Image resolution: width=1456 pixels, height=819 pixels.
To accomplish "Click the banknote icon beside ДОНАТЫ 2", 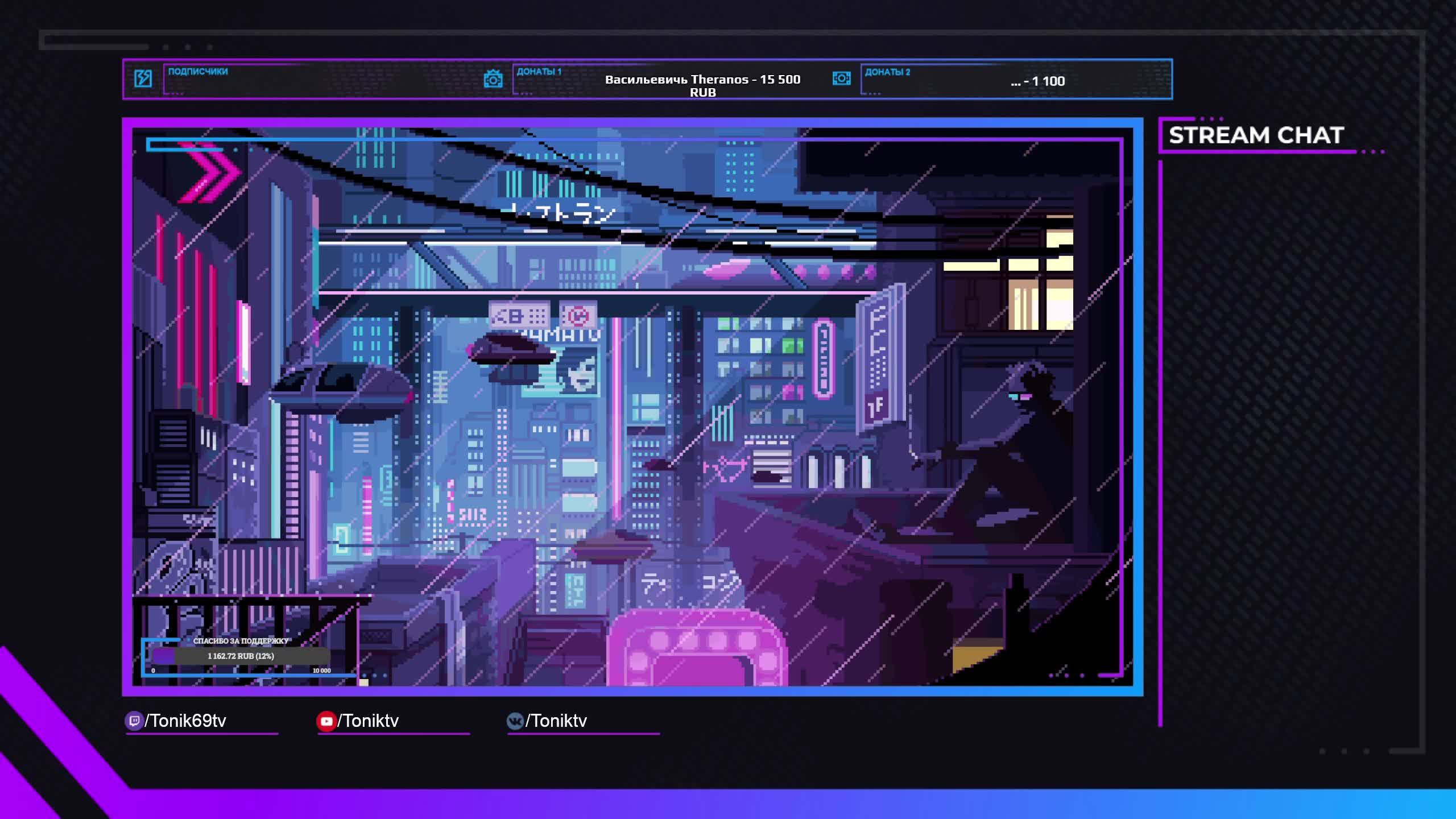I will click(x=841, y=78).
